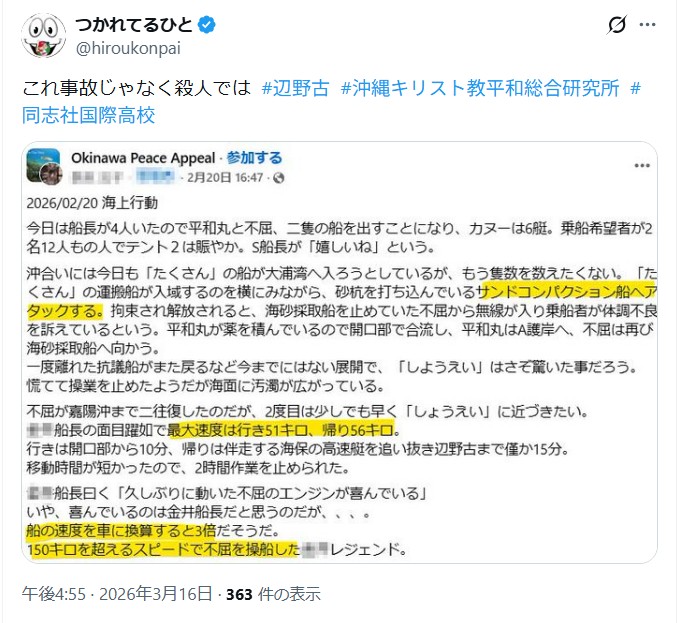The width and height of the screenshot is (678, 623).
Task: Open the 同志社国際高校 hashtag
Action: [89, 115]
